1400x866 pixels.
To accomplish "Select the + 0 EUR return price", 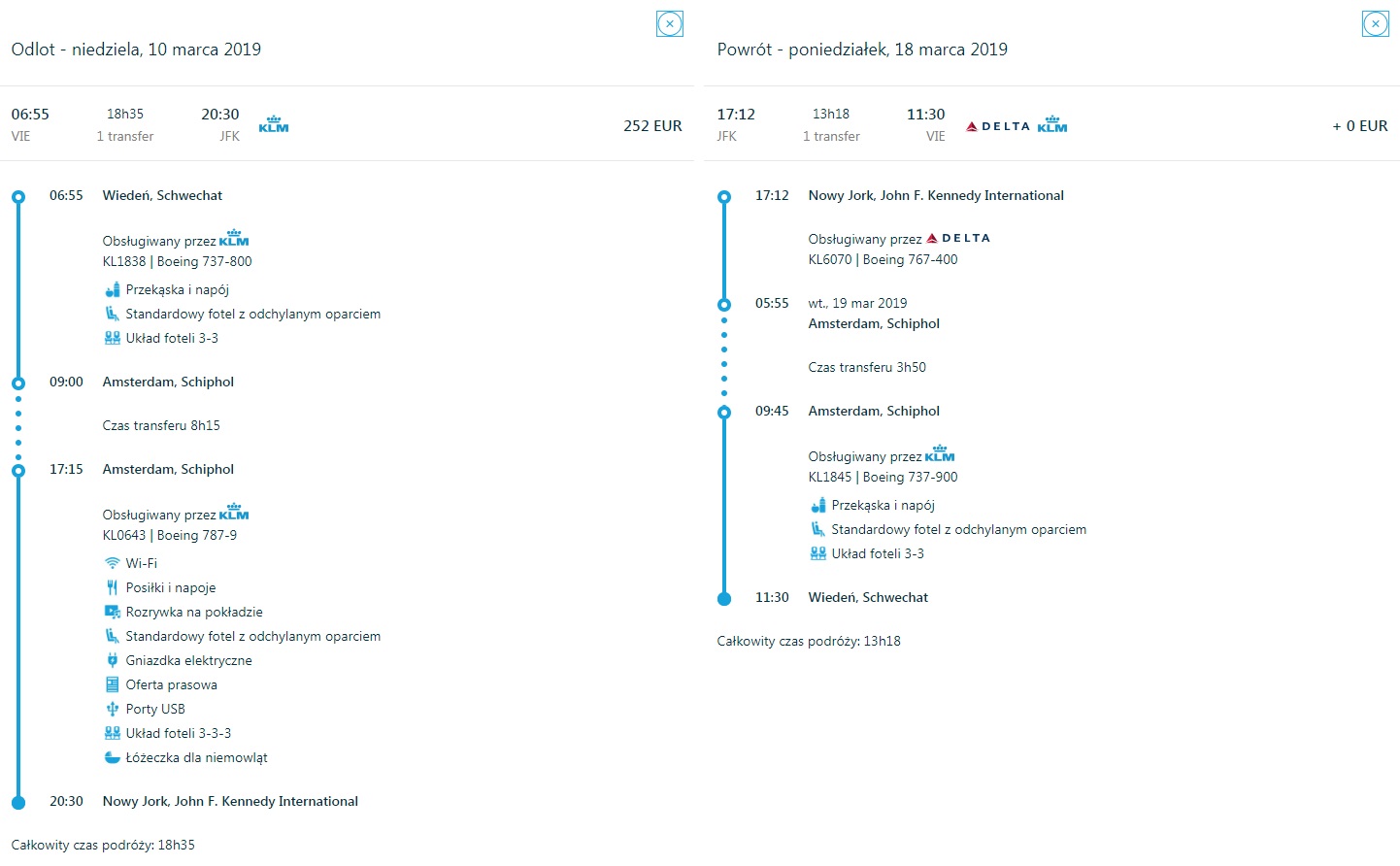I will (1360, 126).
